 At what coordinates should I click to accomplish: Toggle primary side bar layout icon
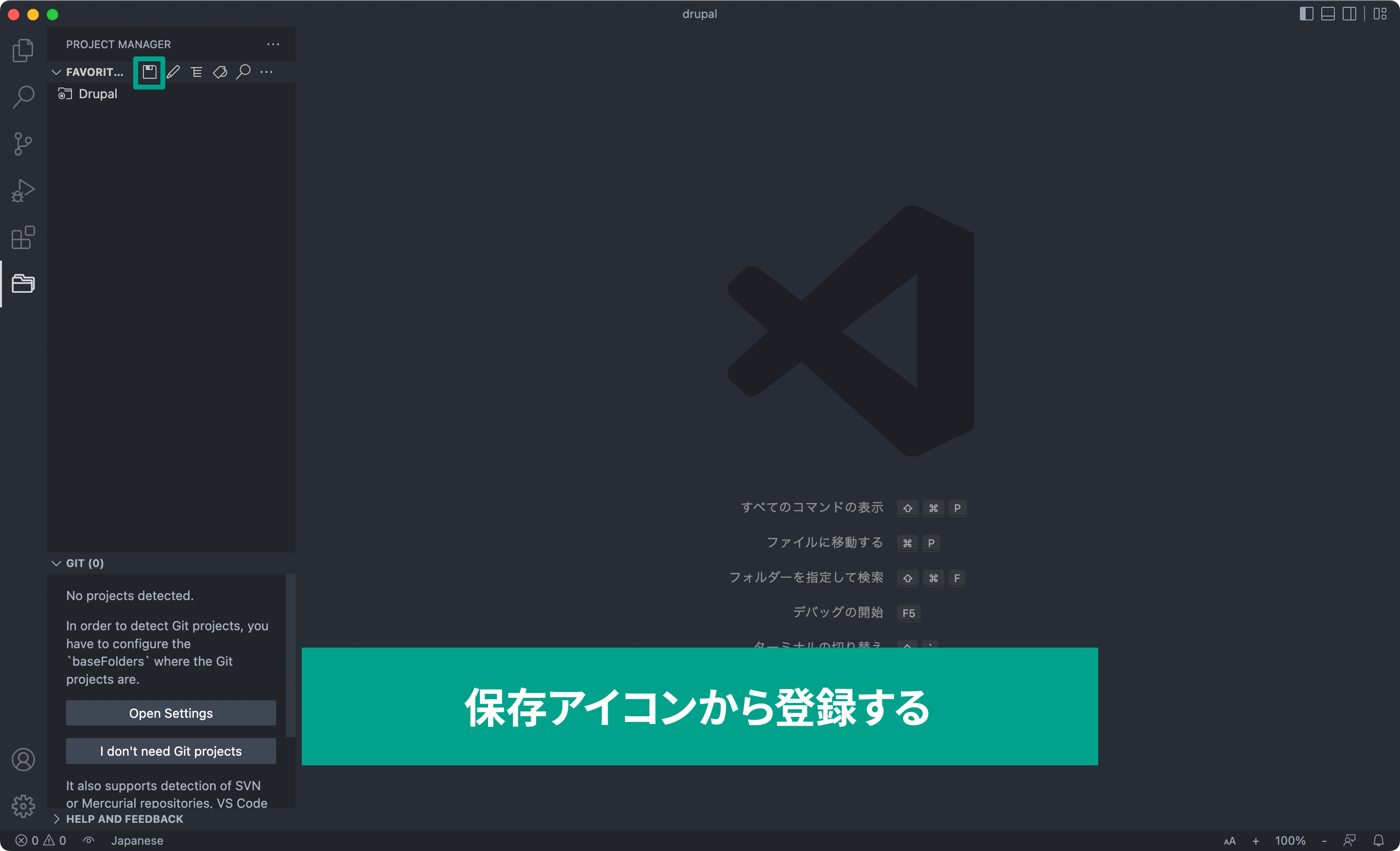[1306, 14]
